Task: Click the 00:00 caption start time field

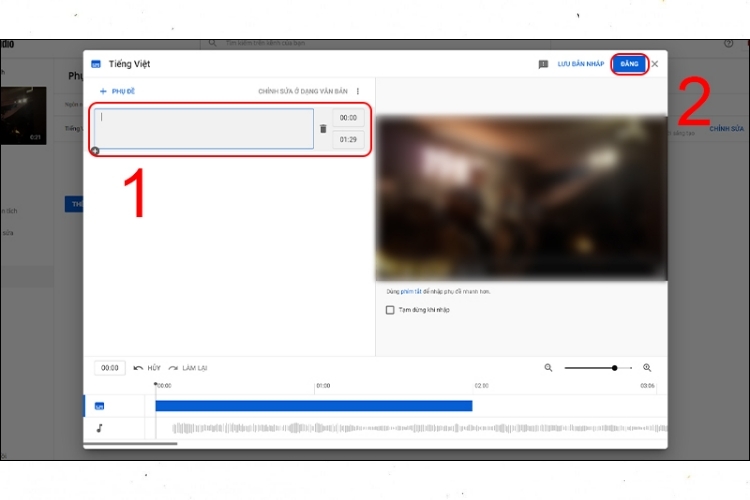Action: point(348,118)
